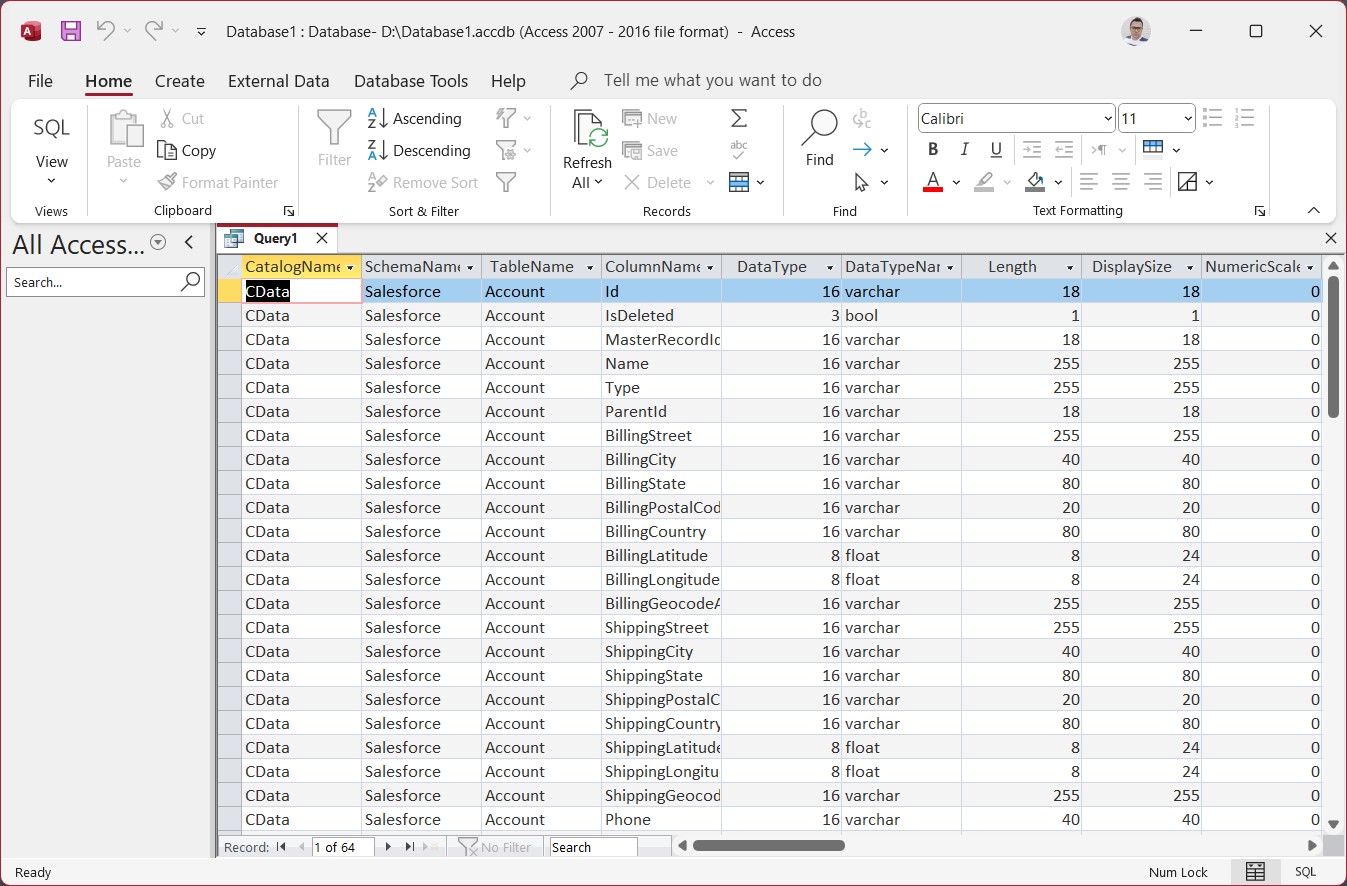The width and height of the screenshot is (1347, 886).
Task: Click the Totals sigma icon
Action: click(x=739, y=119)
